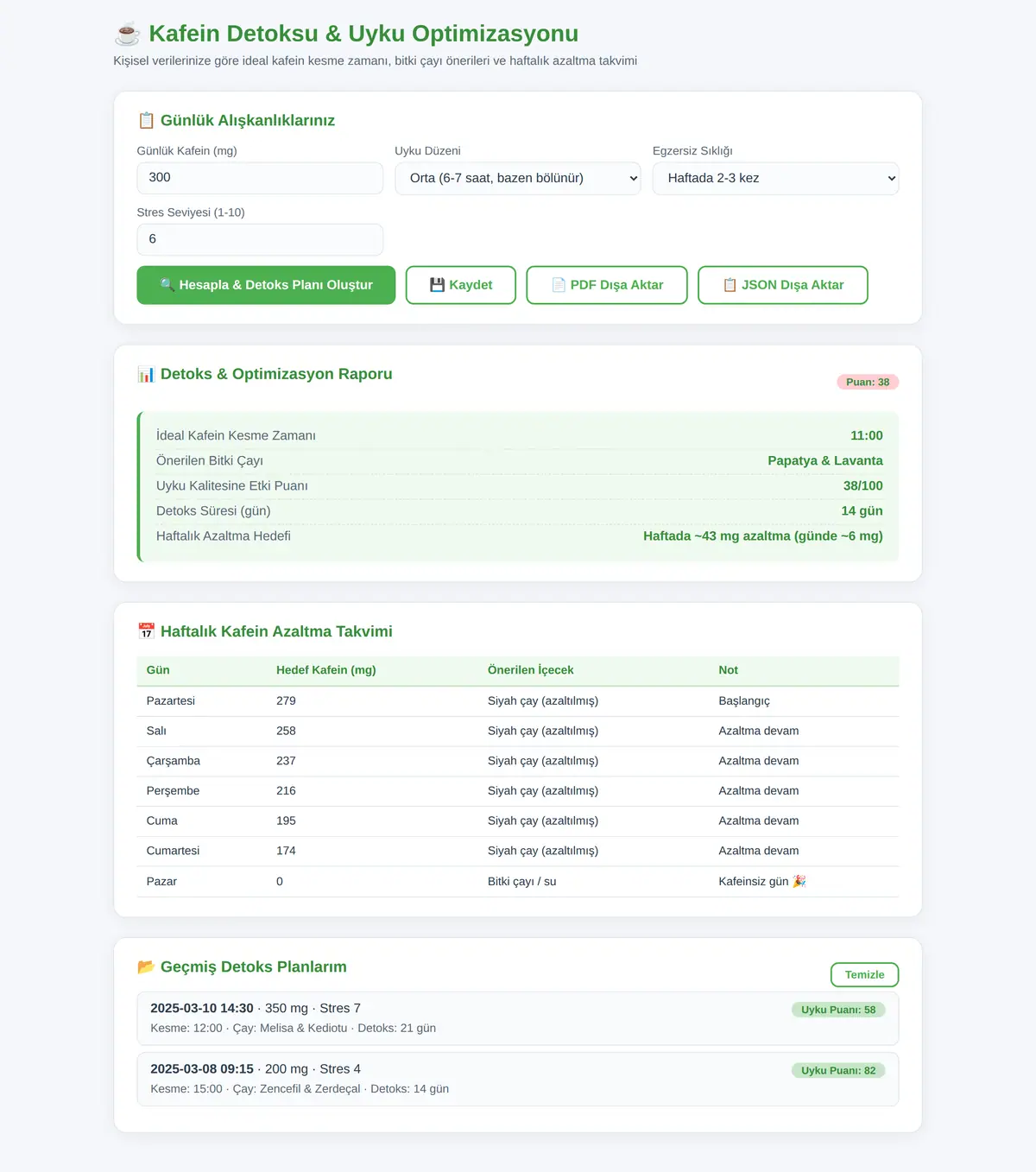Save the plan with Kaydet button
Viewport: 1036px width, 1172px height.
[461, 285]
